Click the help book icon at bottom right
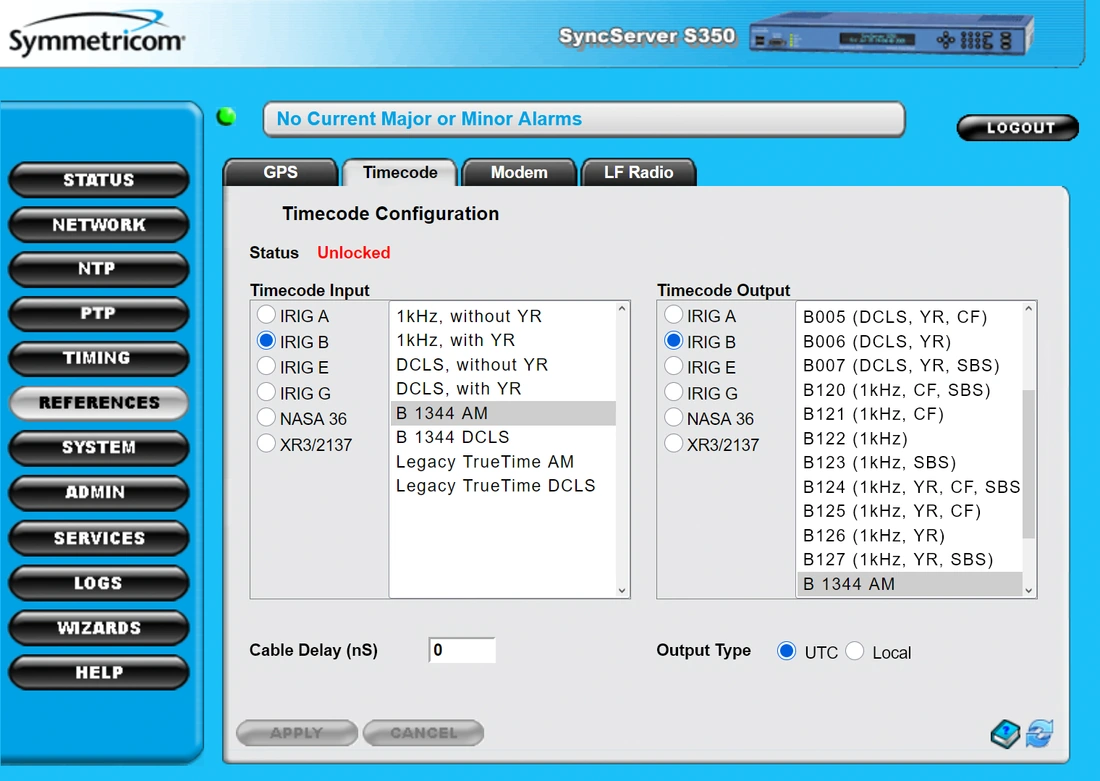1100x781 pixels. point(1005,735)
